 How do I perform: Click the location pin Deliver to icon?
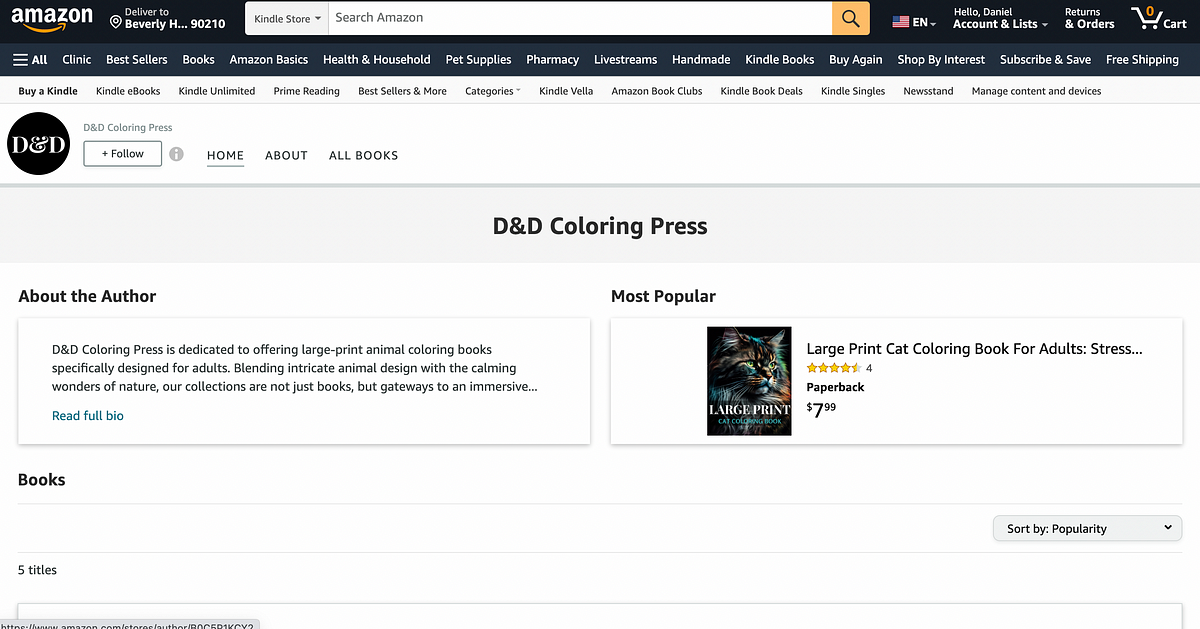[116, 22]
